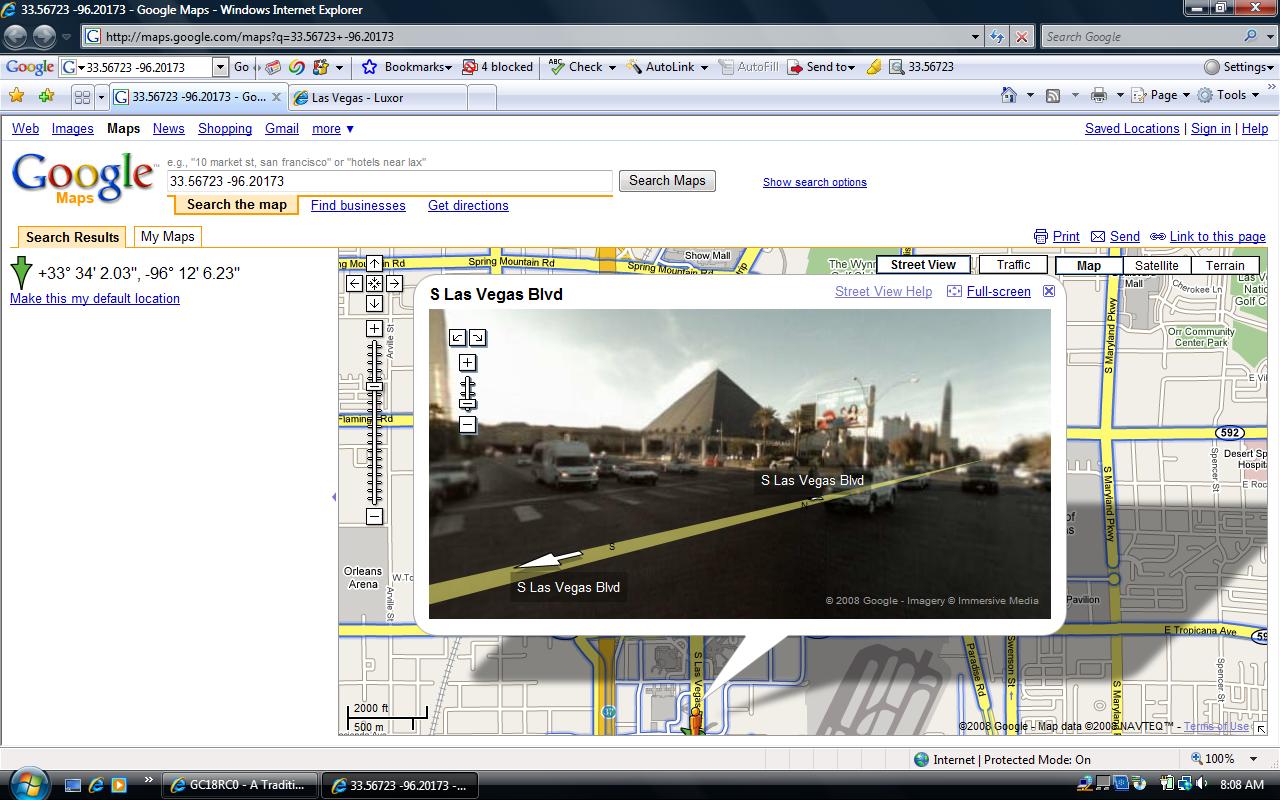
Task: Open Show search options link
Action: click(x=815, y=182)
